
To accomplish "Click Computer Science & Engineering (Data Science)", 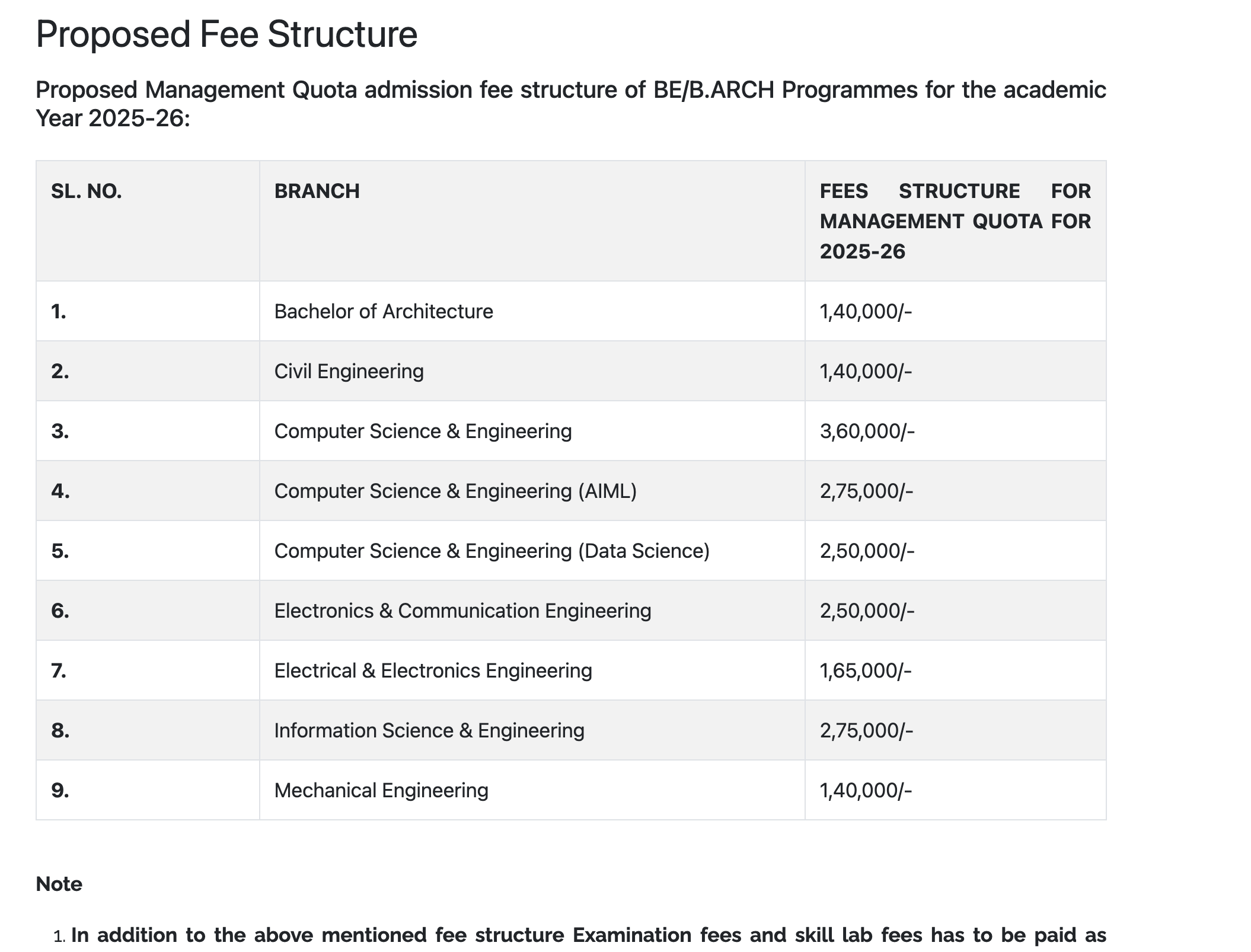I will (492, 551).
